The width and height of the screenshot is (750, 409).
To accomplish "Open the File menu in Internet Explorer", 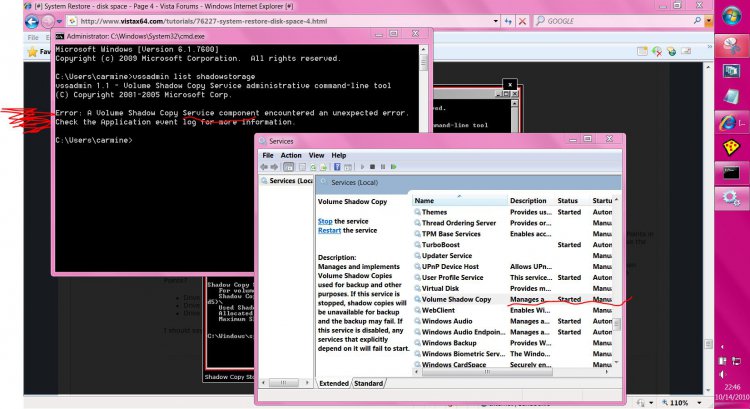I will (33, 37).
